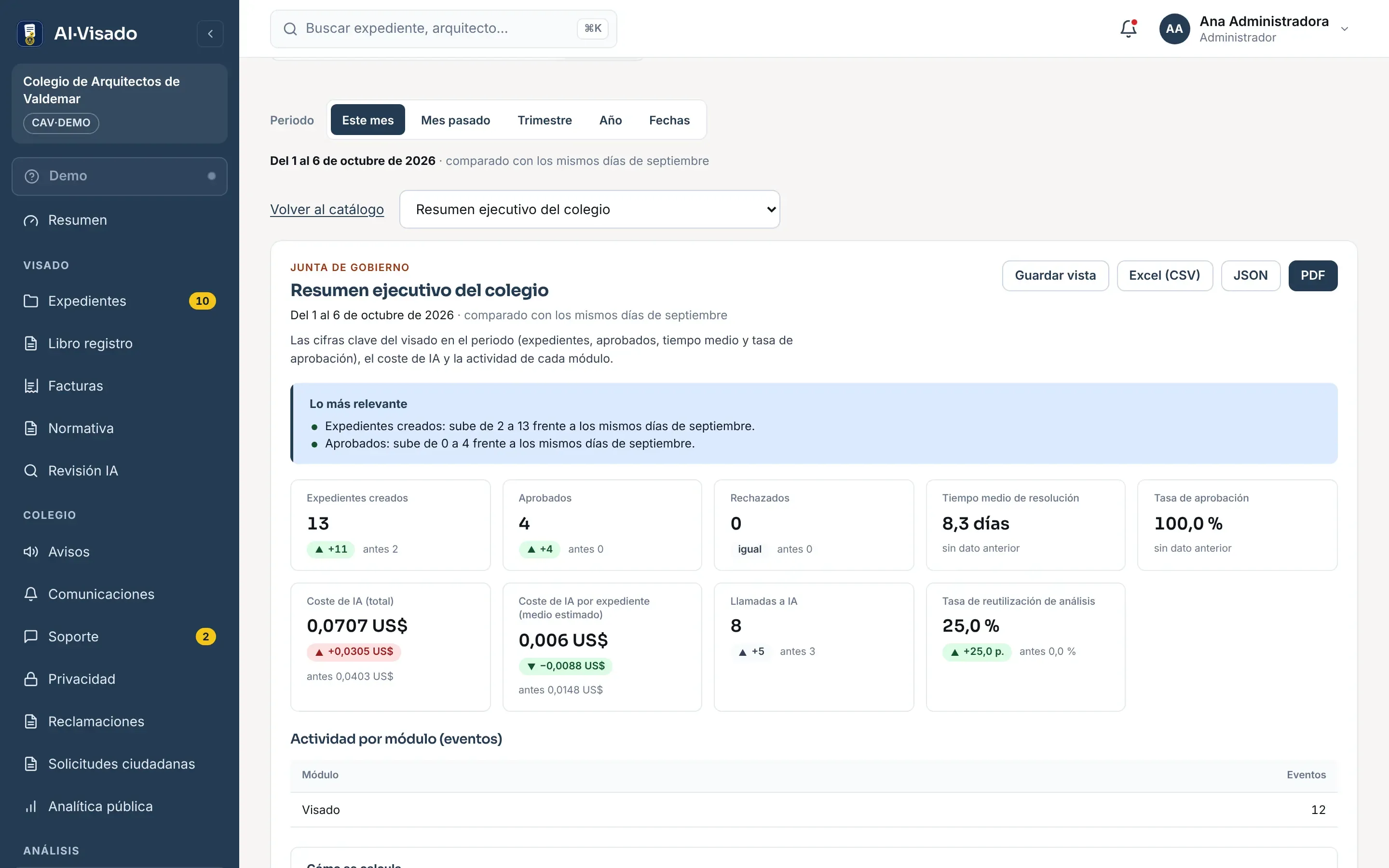Click the Expedientes folder icon
The image size is (1389, 868).
pyautogui.click(x=31, y=301)
